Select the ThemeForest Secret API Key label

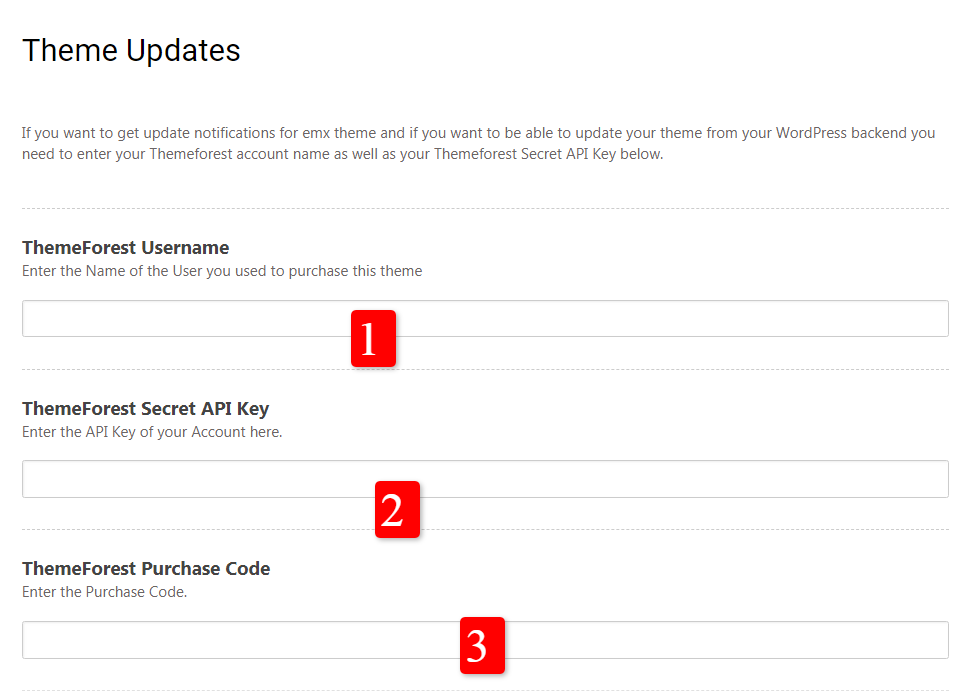coord(145,408)
